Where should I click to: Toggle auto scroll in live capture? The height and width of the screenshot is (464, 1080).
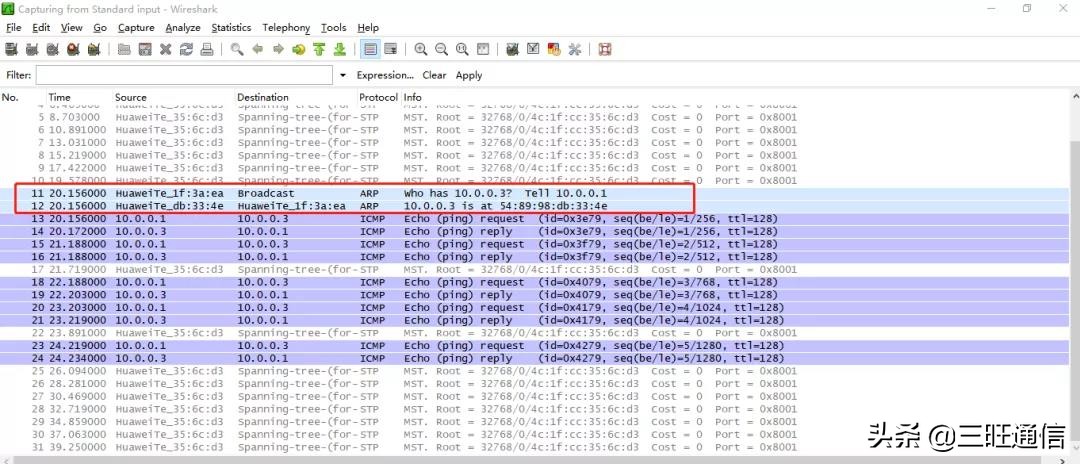(x=391, y=49)
